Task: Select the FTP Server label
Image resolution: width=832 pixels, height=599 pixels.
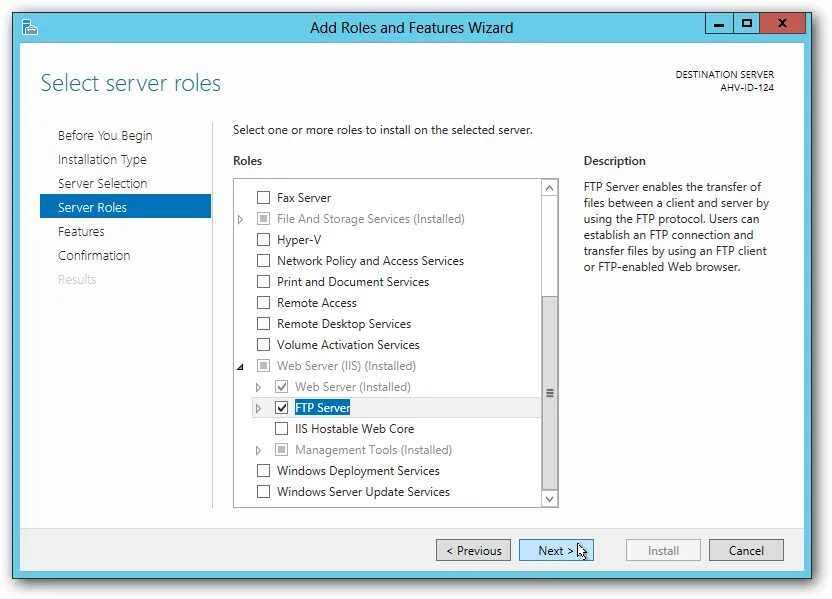Action: click(322, 407)
